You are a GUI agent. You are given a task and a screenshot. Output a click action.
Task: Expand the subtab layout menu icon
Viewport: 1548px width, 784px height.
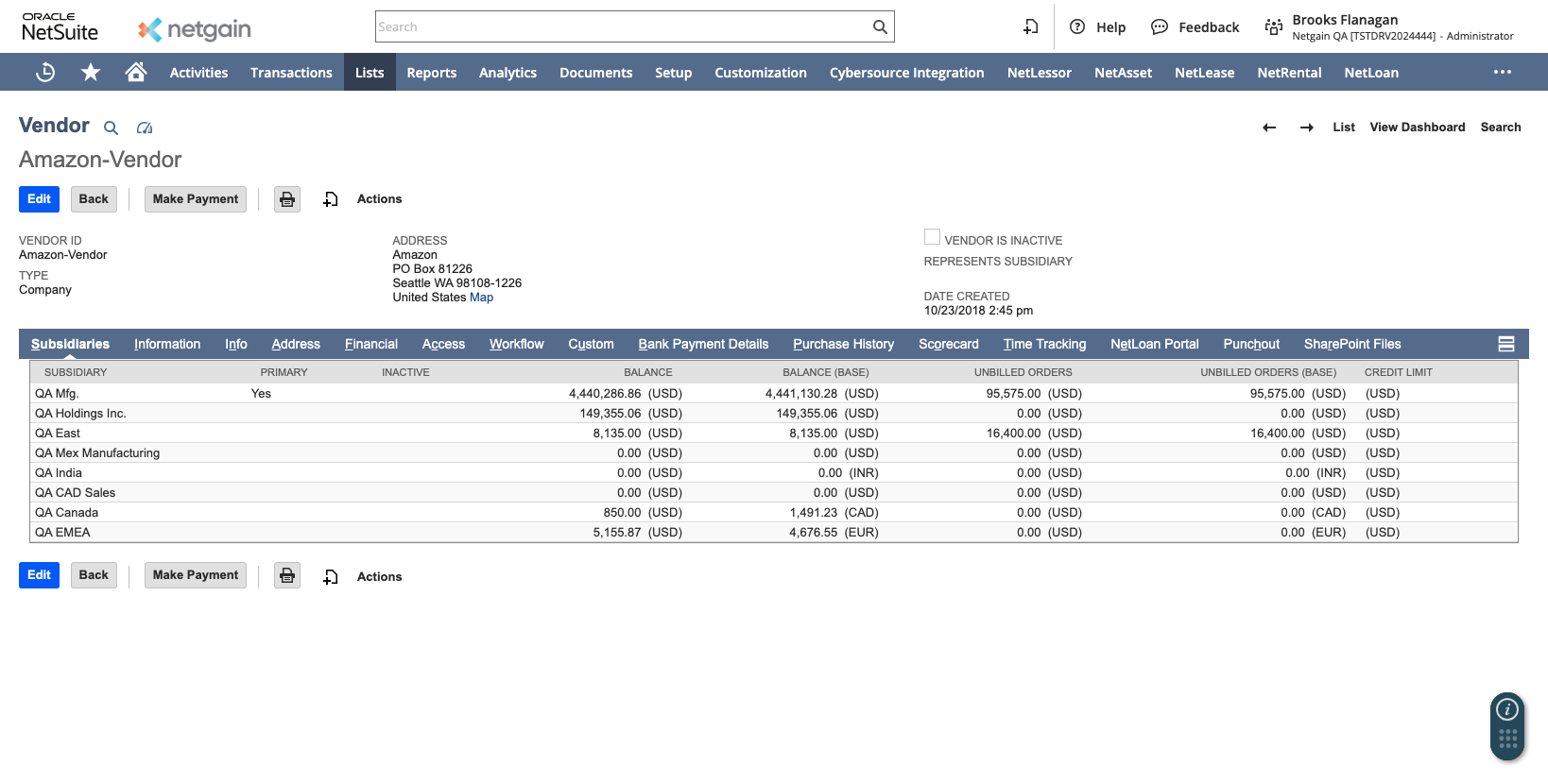click(1506, 345)
